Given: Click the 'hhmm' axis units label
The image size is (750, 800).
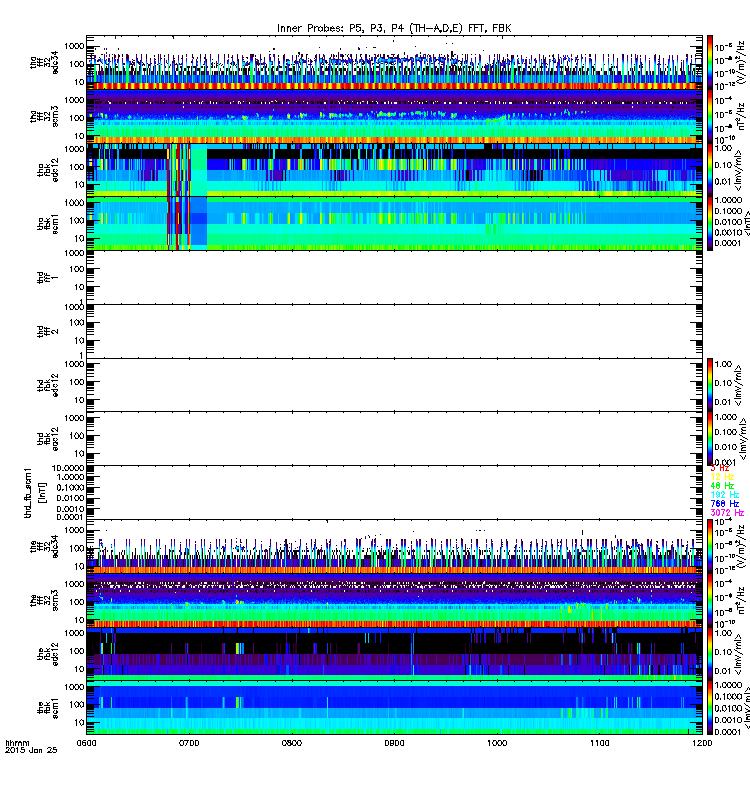Looking at the screenshot, I should [x=17, y=743].
